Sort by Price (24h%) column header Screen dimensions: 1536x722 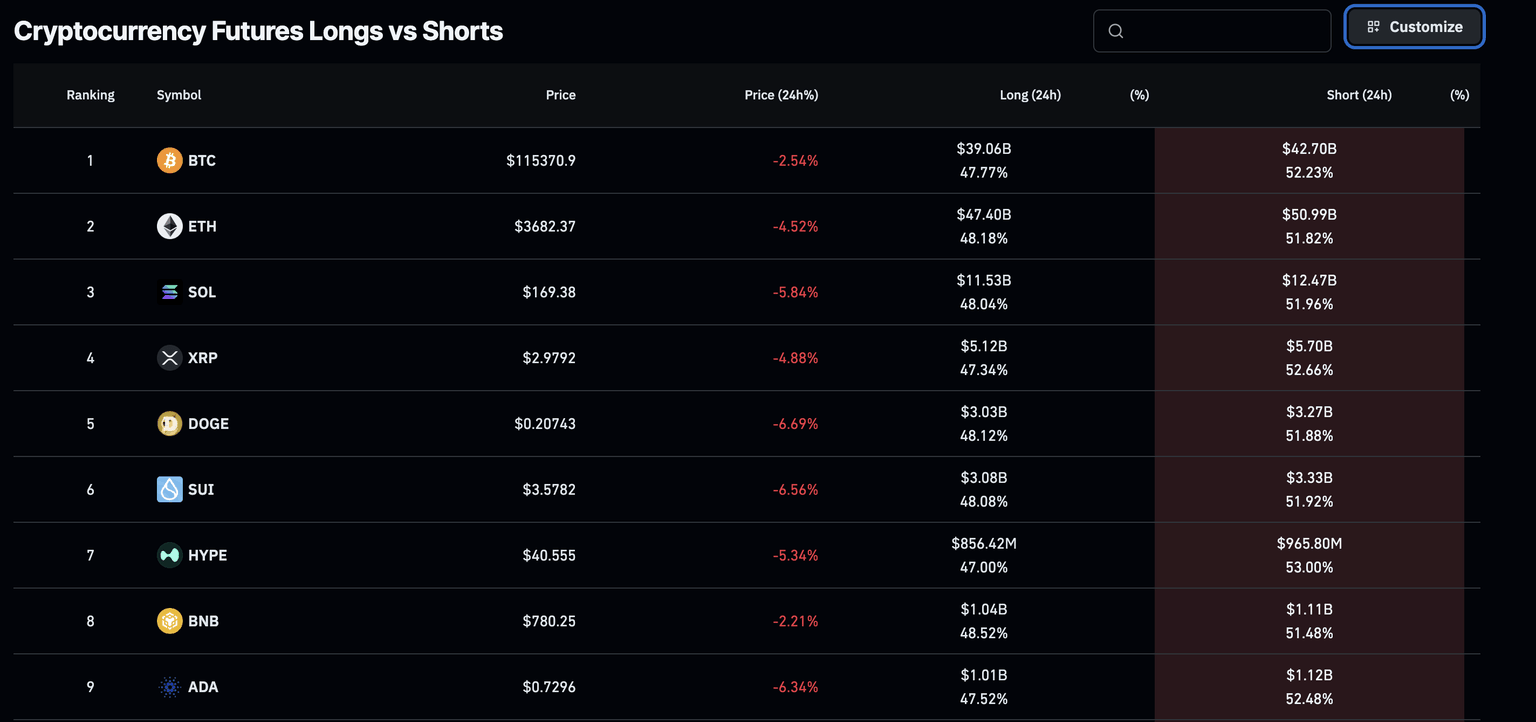click(781, 95)
